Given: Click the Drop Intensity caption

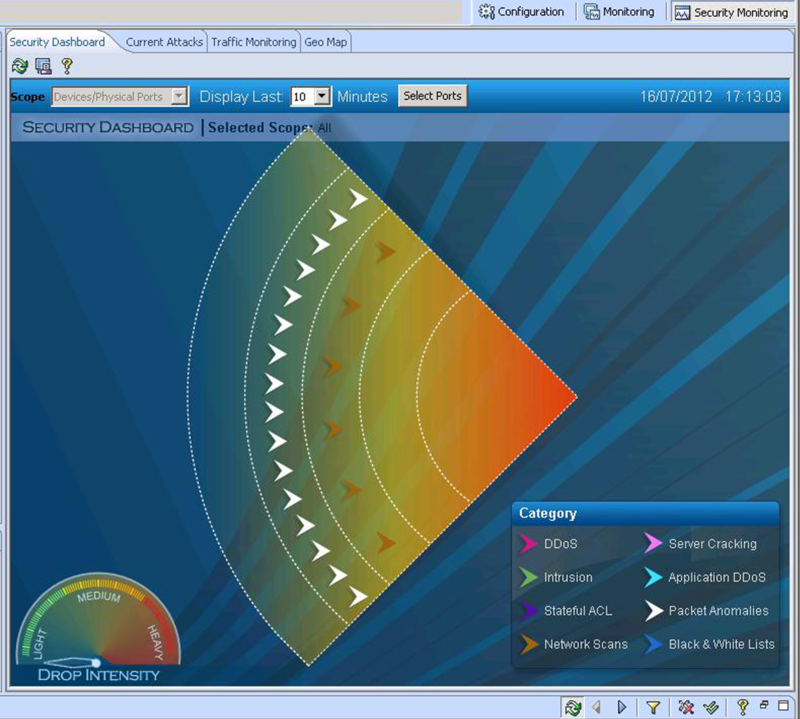Looking at the screenshot, I should 98,675.
